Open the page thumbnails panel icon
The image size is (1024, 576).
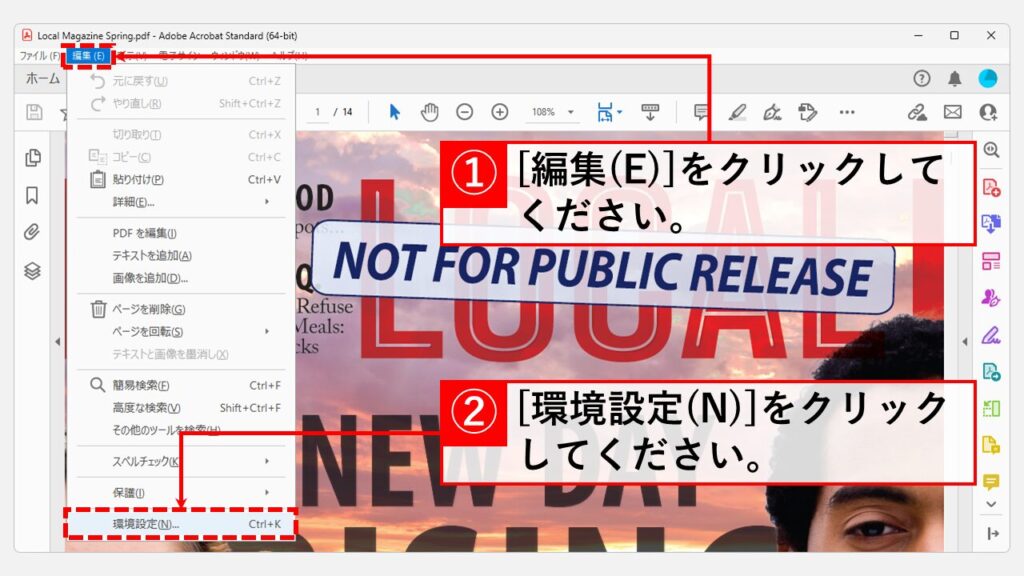32,157
